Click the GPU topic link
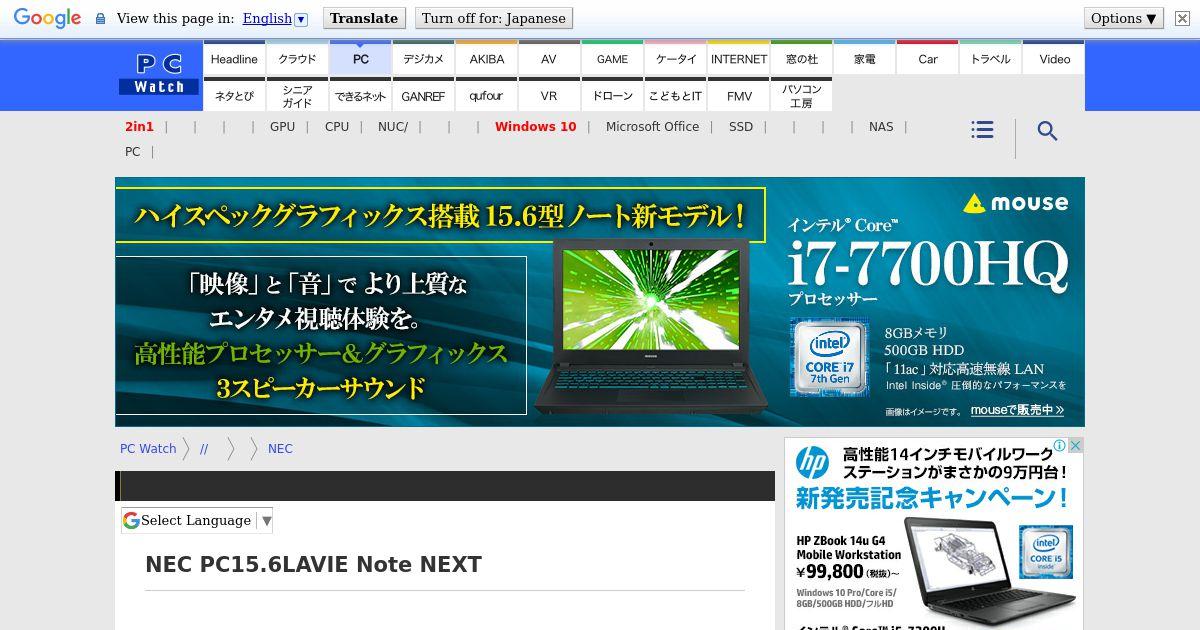The image size is (1200, 630). pyautogui.click(x=282, y=127)
